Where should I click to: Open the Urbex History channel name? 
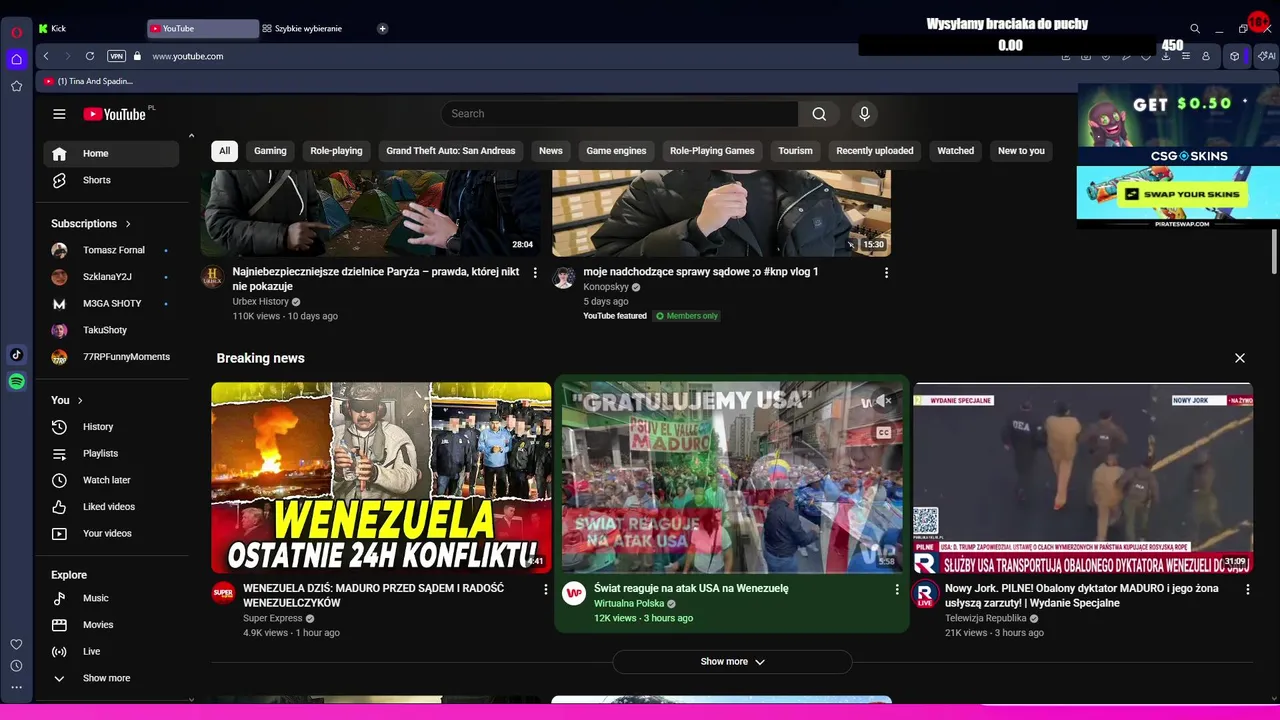tap(260, 301)
